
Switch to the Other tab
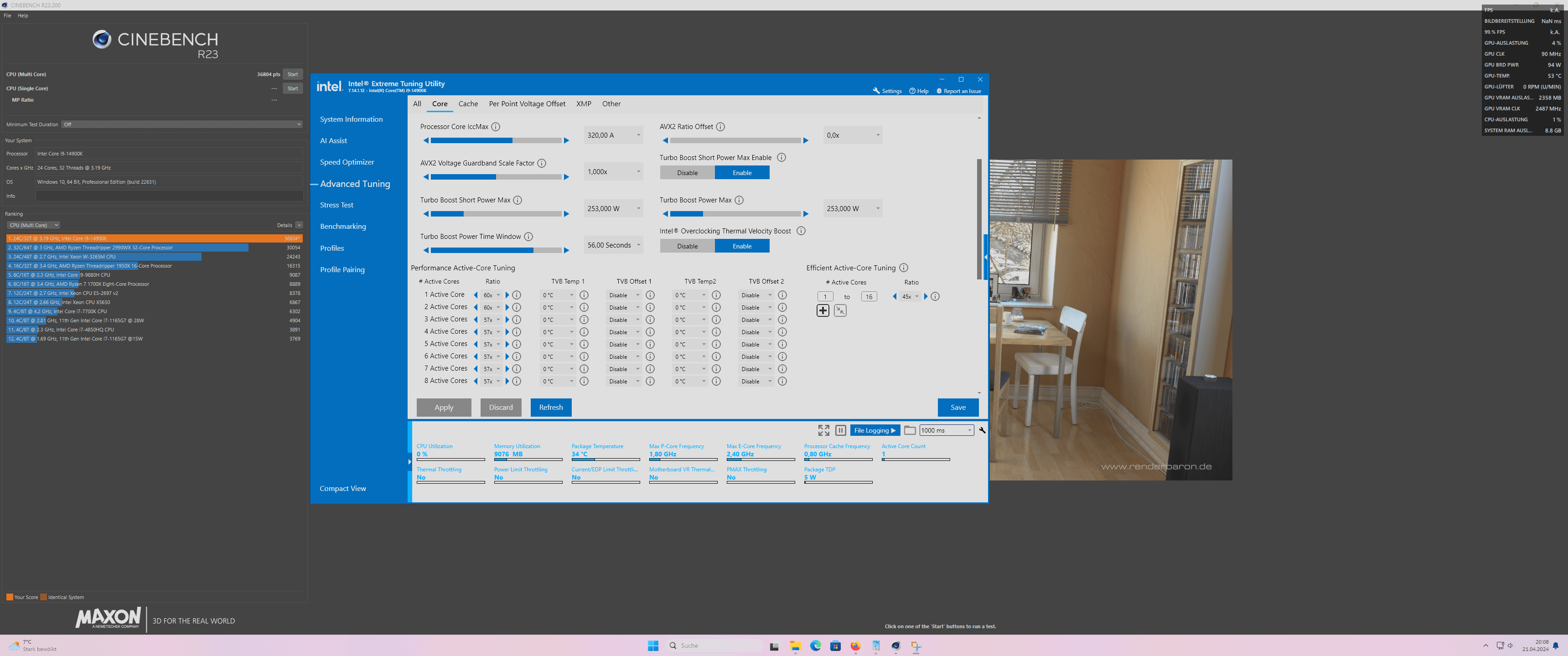coord(611,104)
